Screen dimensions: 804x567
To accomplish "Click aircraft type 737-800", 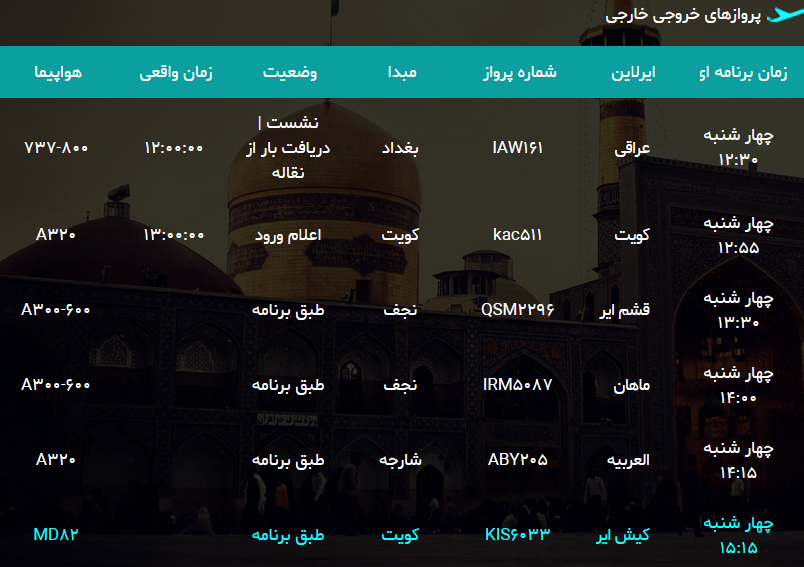I will (56, 148).
